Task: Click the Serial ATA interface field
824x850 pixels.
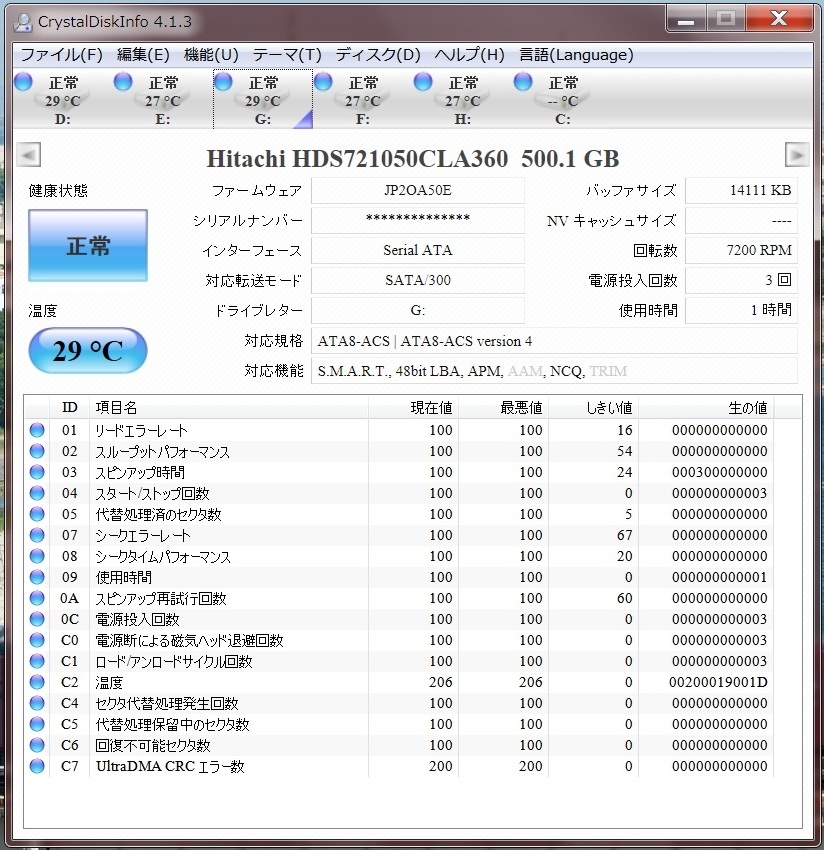Action: click(x=417, y=250)
